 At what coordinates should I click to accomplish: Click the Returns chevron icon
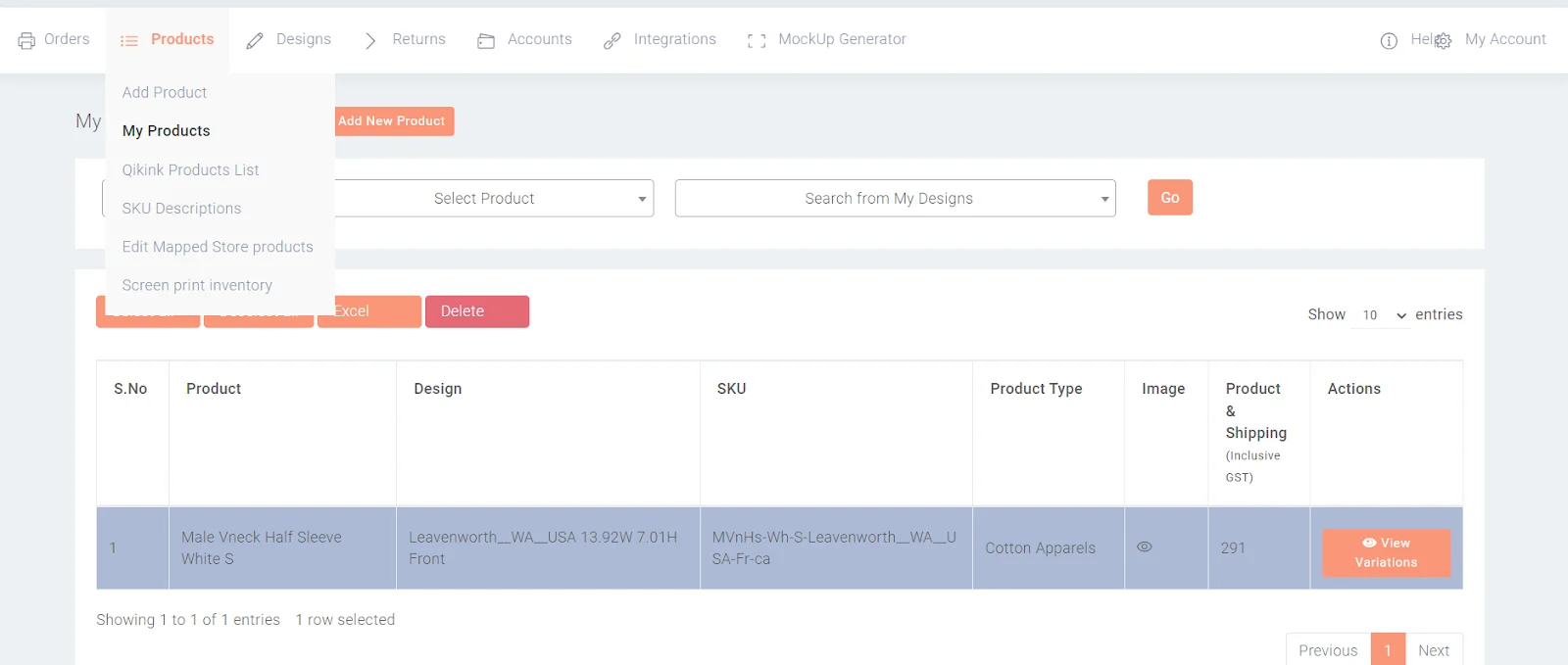coord(370,40)
